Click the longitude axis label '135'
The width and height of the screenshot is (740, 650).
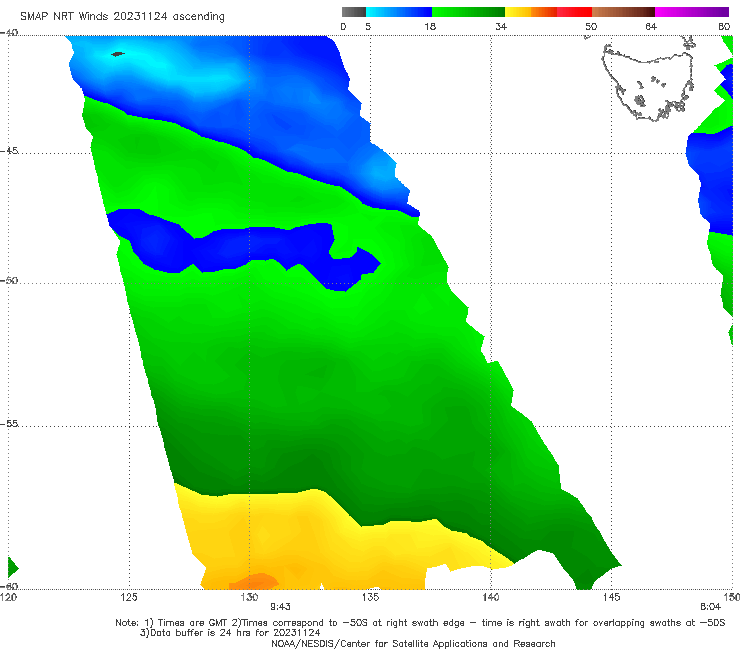point(370,597)
